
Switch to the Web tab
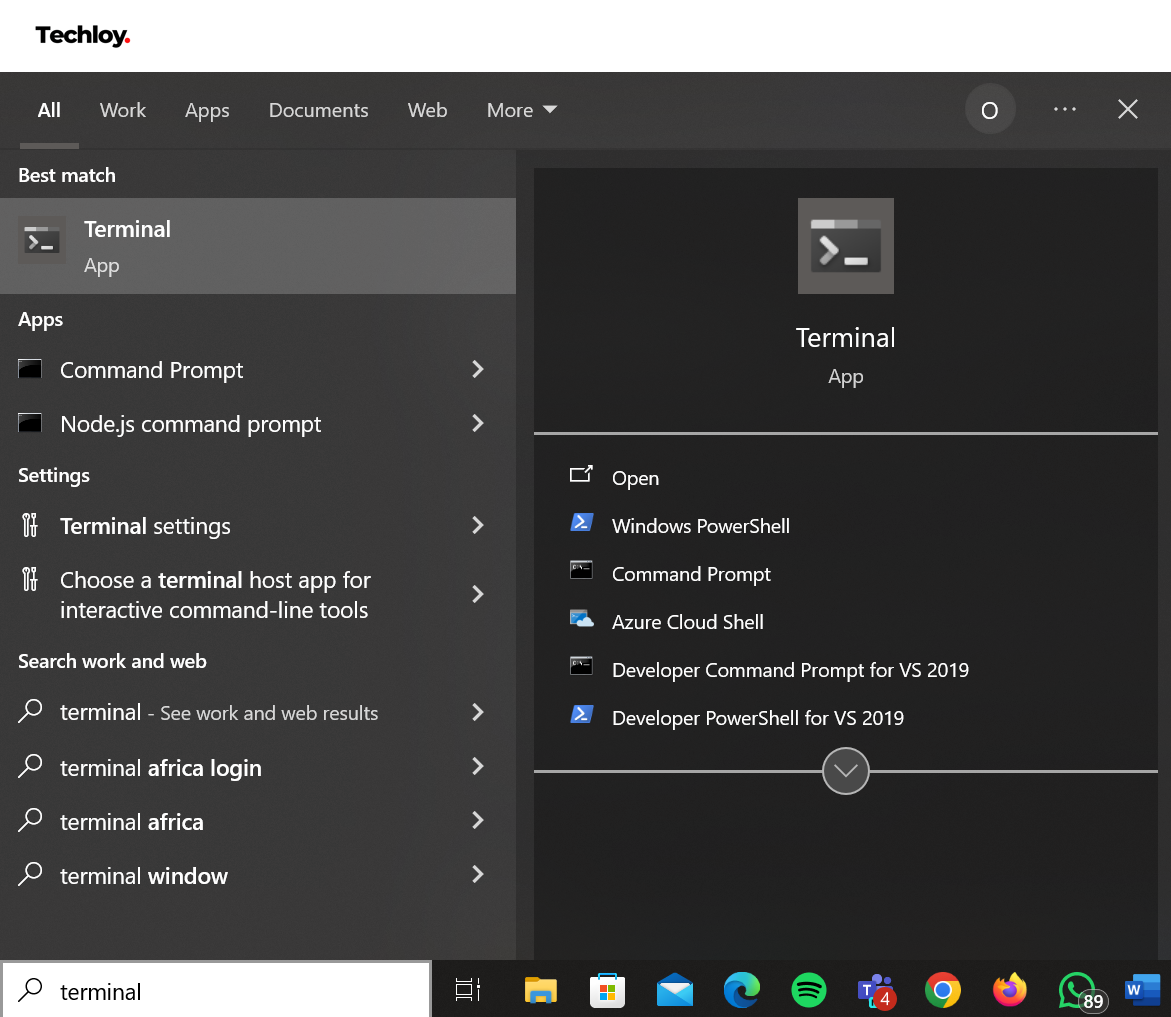coord(427,111)
